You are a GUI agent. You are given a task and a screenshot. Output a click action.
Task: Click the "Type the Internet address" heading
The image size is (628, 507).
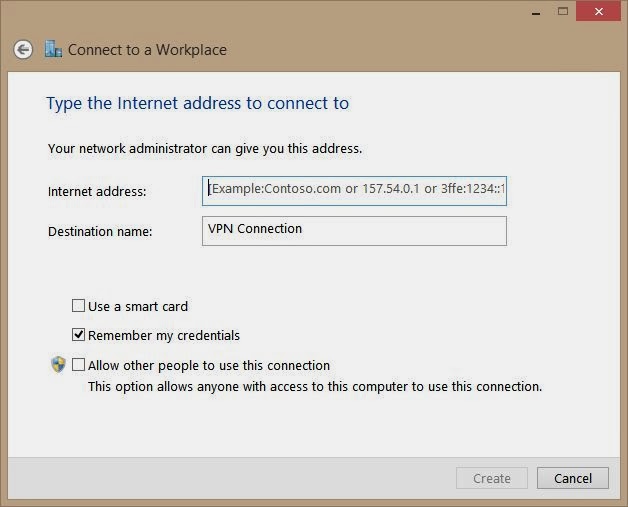coord(197,103)
